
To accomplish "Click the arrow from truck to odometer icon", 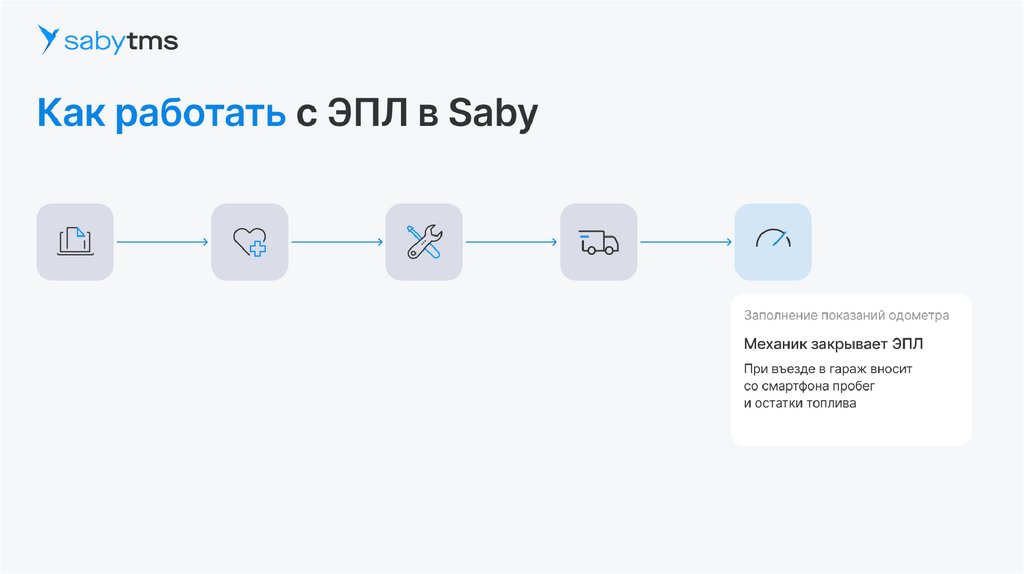I will click(686, 241).
